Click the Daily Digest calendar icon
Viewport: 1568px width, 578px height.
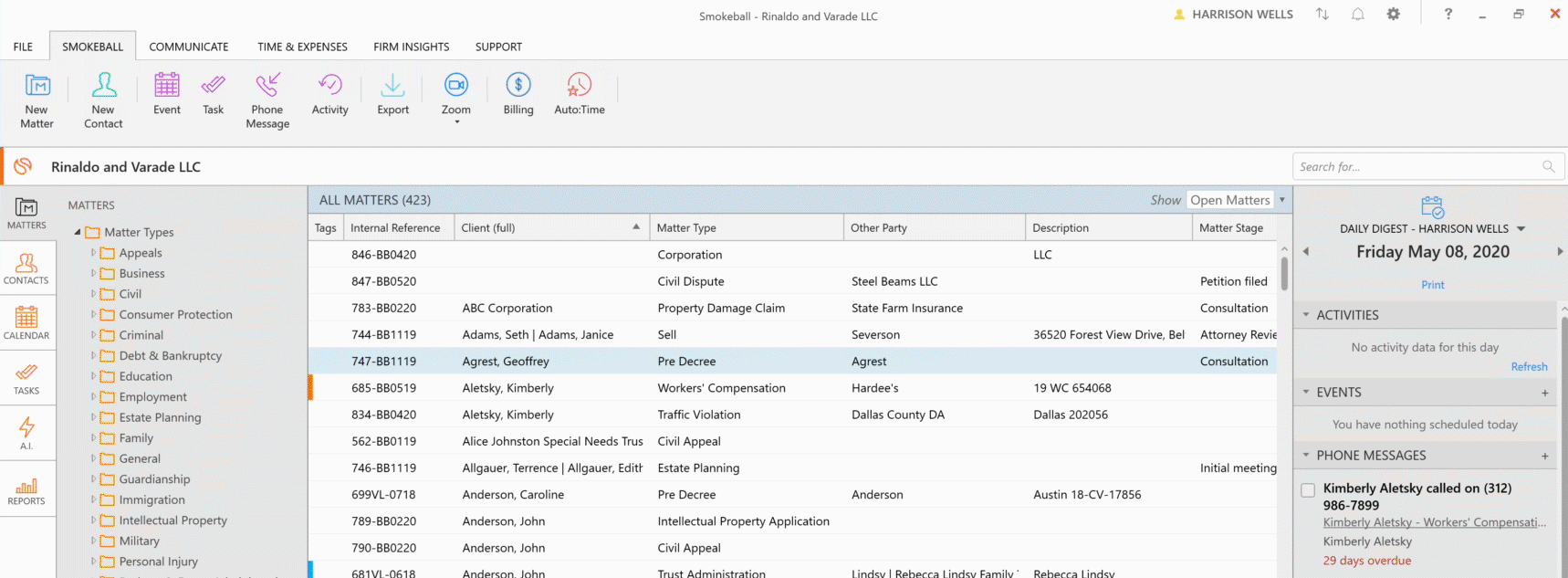tap(1432, 206)
